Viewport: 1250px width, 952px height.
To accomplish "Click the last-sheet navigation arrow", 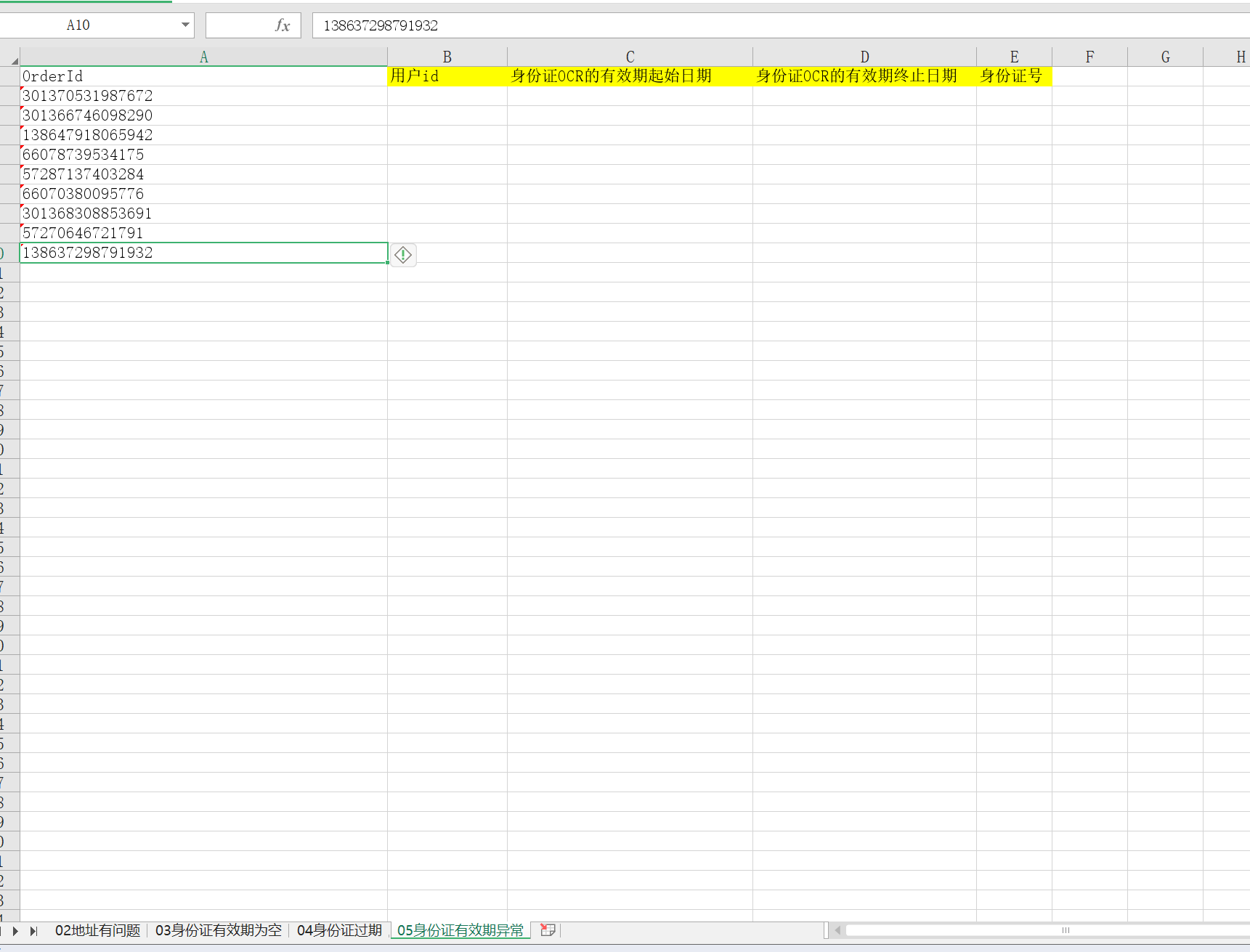I will coord(33,930).
